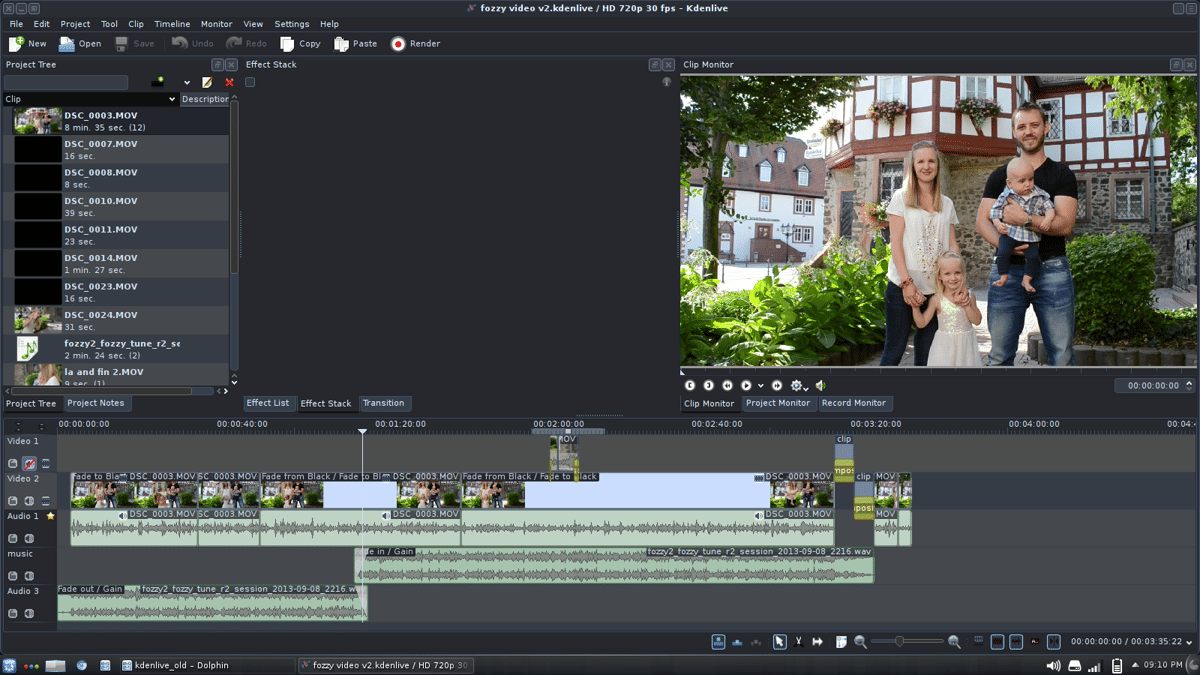Select DSC_0024.MOV in the Project Tree
This screenshot has height=675, width=1200.
coord(100,320)
